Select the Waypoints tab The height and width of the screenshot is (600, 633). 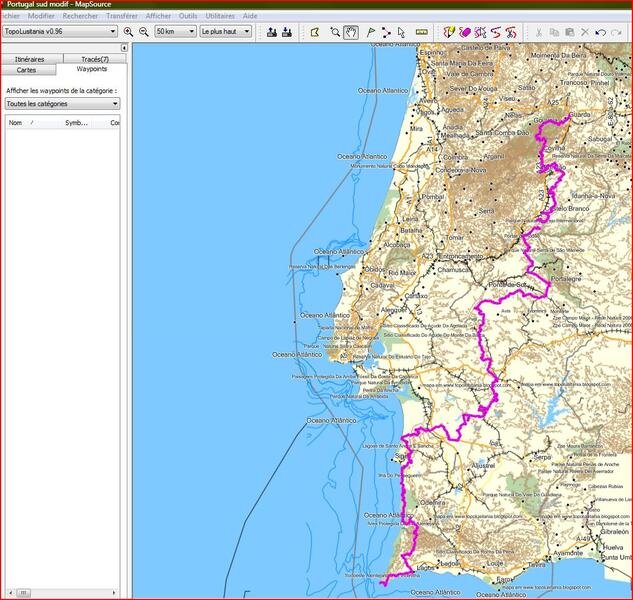(92, 69)
